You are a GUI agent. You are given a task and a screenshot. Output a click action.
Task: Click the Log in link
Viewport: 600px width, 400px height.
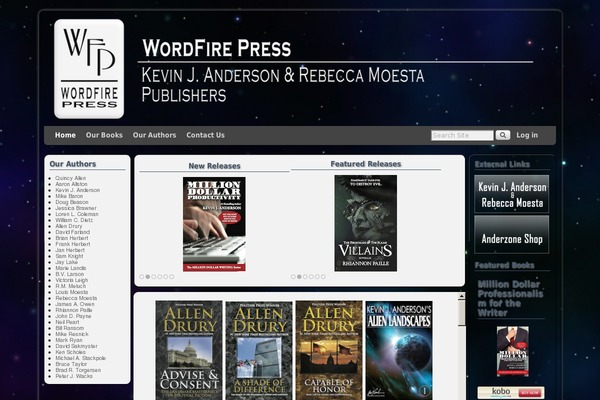(527, 135)
